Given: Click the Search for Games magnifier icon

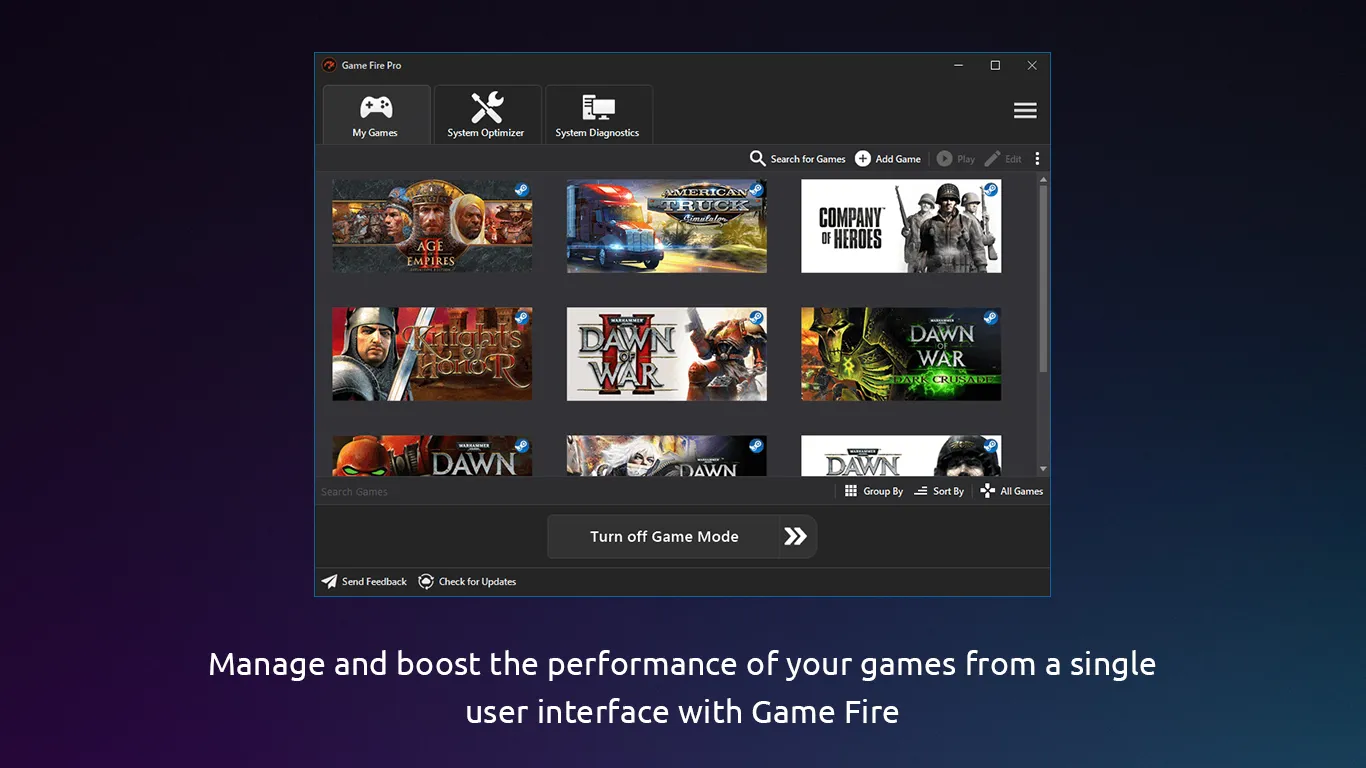Looking at the screenshot, I should [x=758, y=158].
